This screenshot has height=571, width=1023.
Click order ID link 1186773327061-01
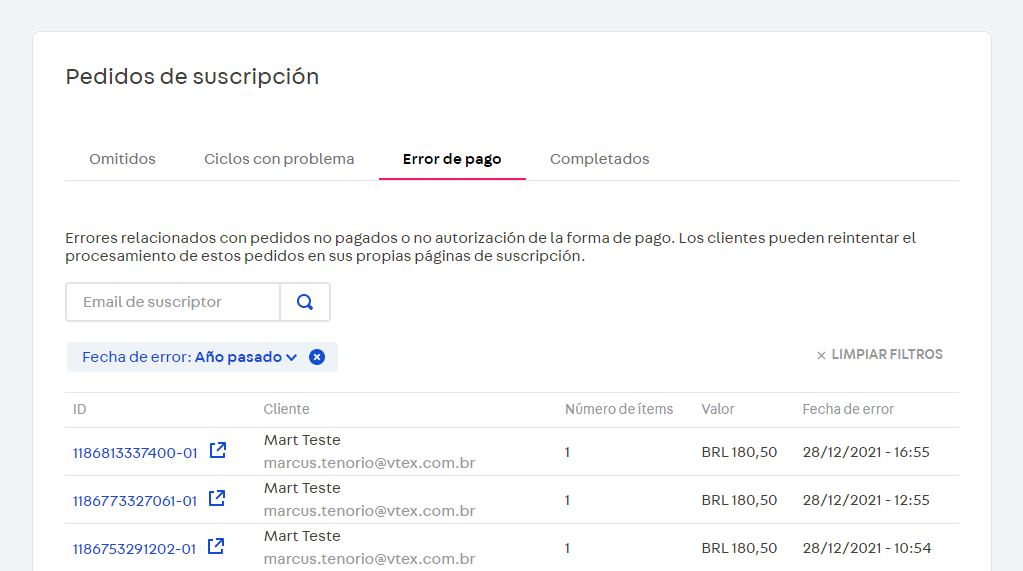(x=135, y=501)
